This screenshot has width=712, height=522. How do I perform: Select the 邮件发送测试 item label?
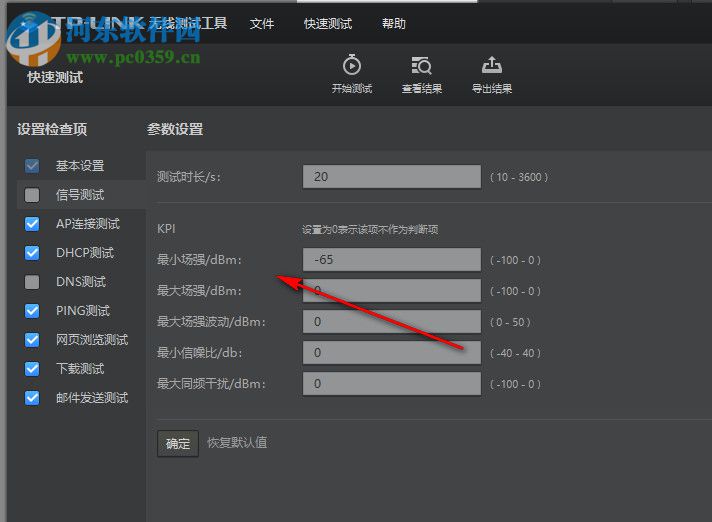click(x=92, y=398)
